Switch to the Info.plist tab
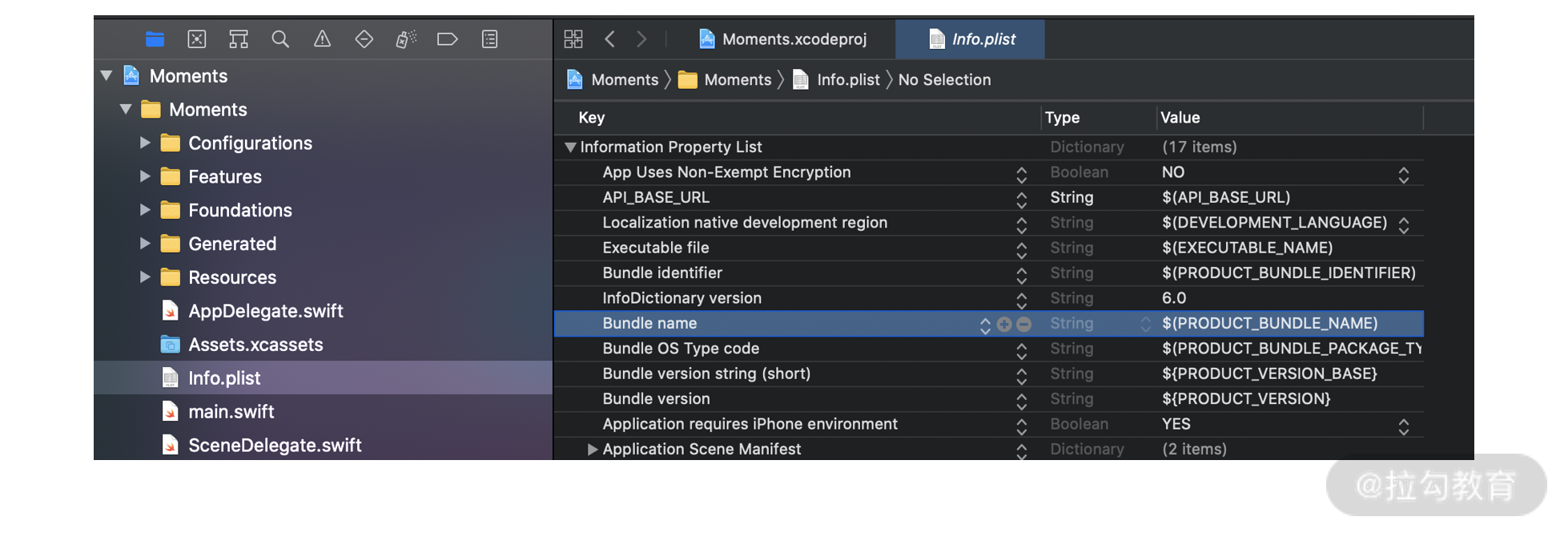The width and height of the screenshot is (1568, 537). [x=971, y=39]
